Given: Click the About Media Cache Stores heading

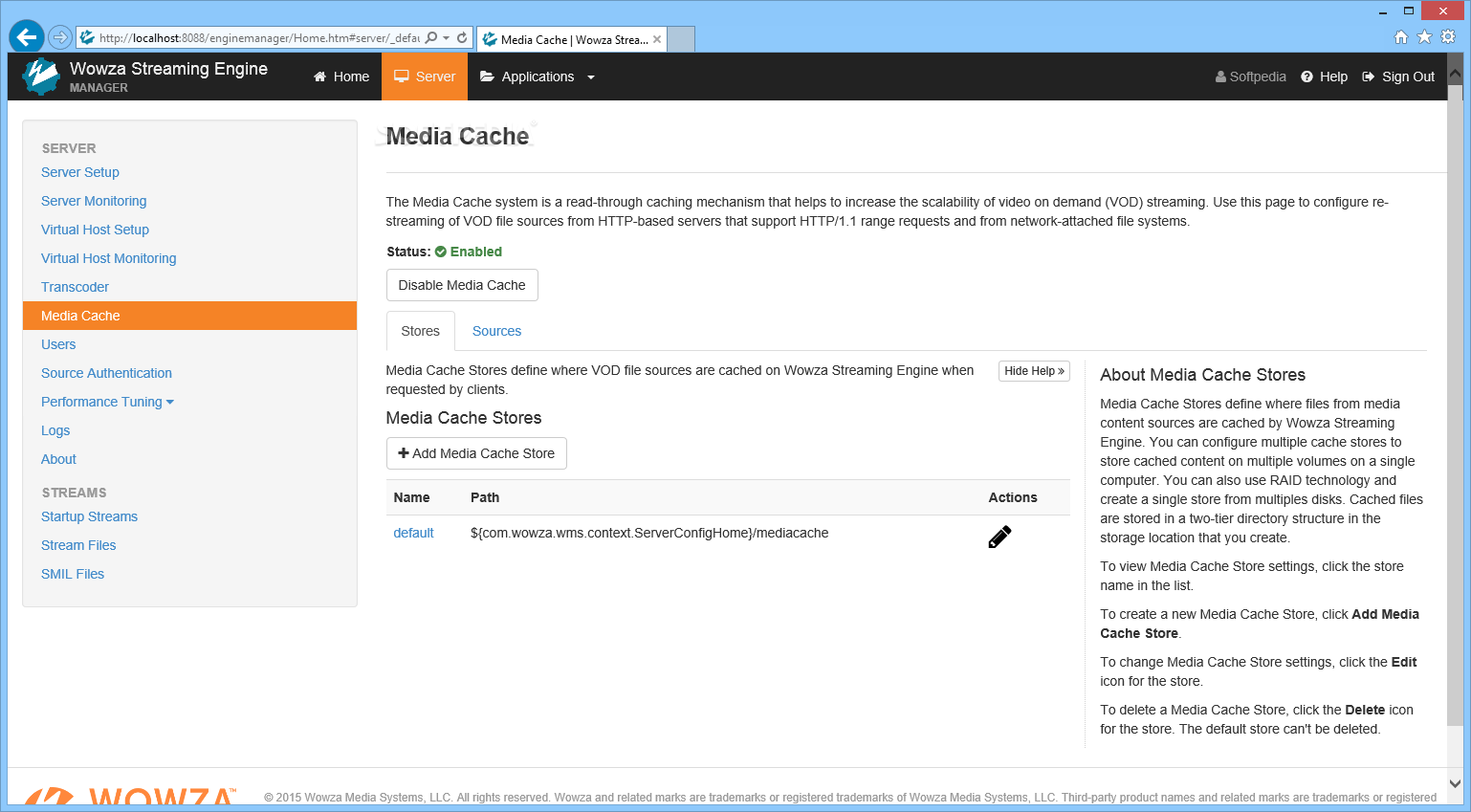Looking at the screenshot, I should (x=1202, y=375).
